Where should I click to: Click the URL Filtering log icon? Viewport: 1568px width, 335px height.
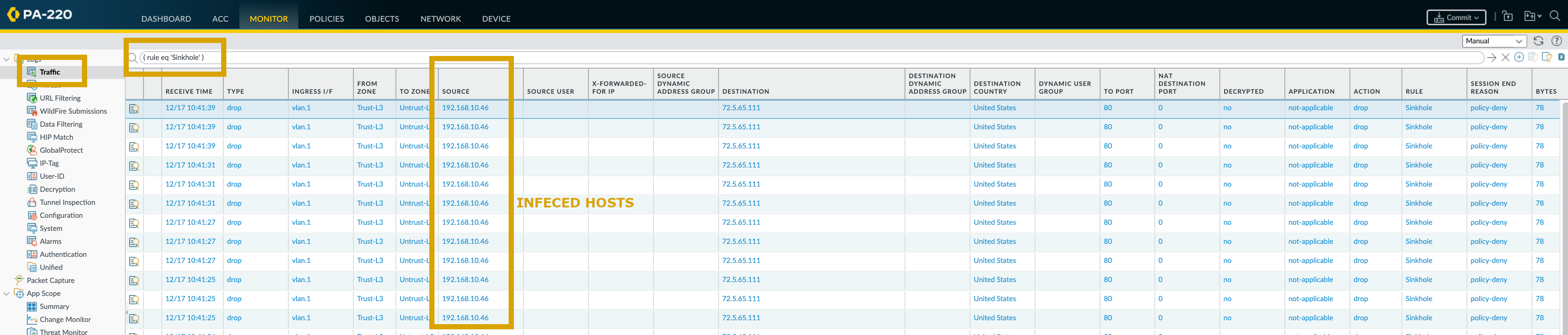click(32, 98)
